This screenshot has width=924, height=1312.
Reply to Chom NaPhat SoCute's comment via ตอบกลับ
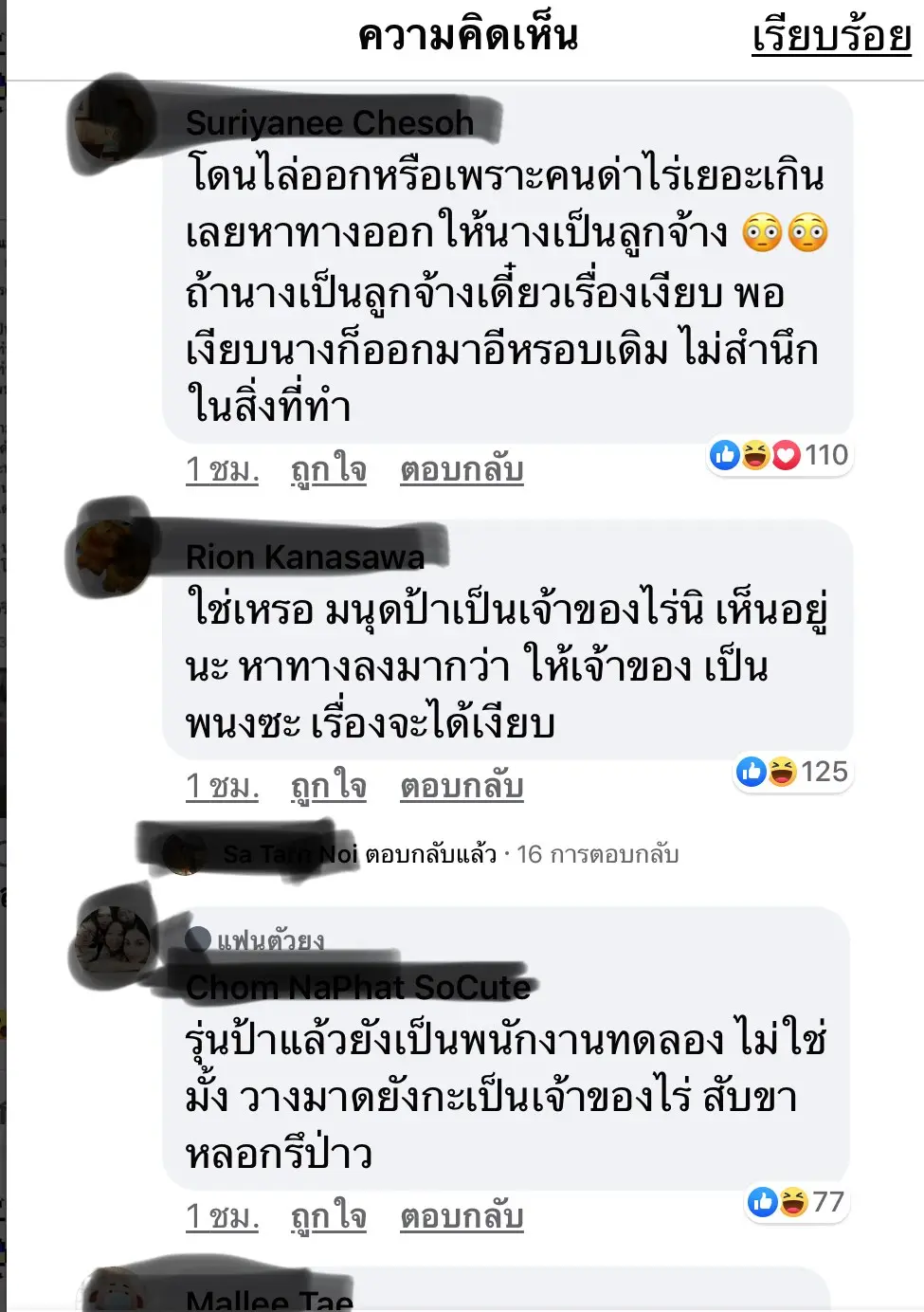coord(462,1217)
